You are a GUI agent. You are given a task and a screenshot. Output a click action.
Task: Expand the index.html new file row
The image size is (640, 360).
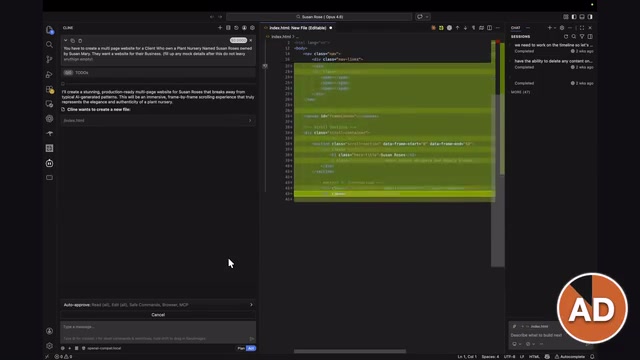point(158,120)
